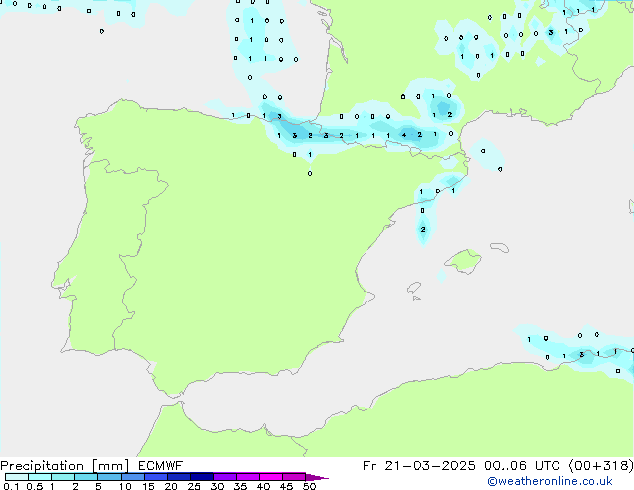Click the date "Fr 21-03-2025"
The image size is (634, 490).
pos(419,466)
